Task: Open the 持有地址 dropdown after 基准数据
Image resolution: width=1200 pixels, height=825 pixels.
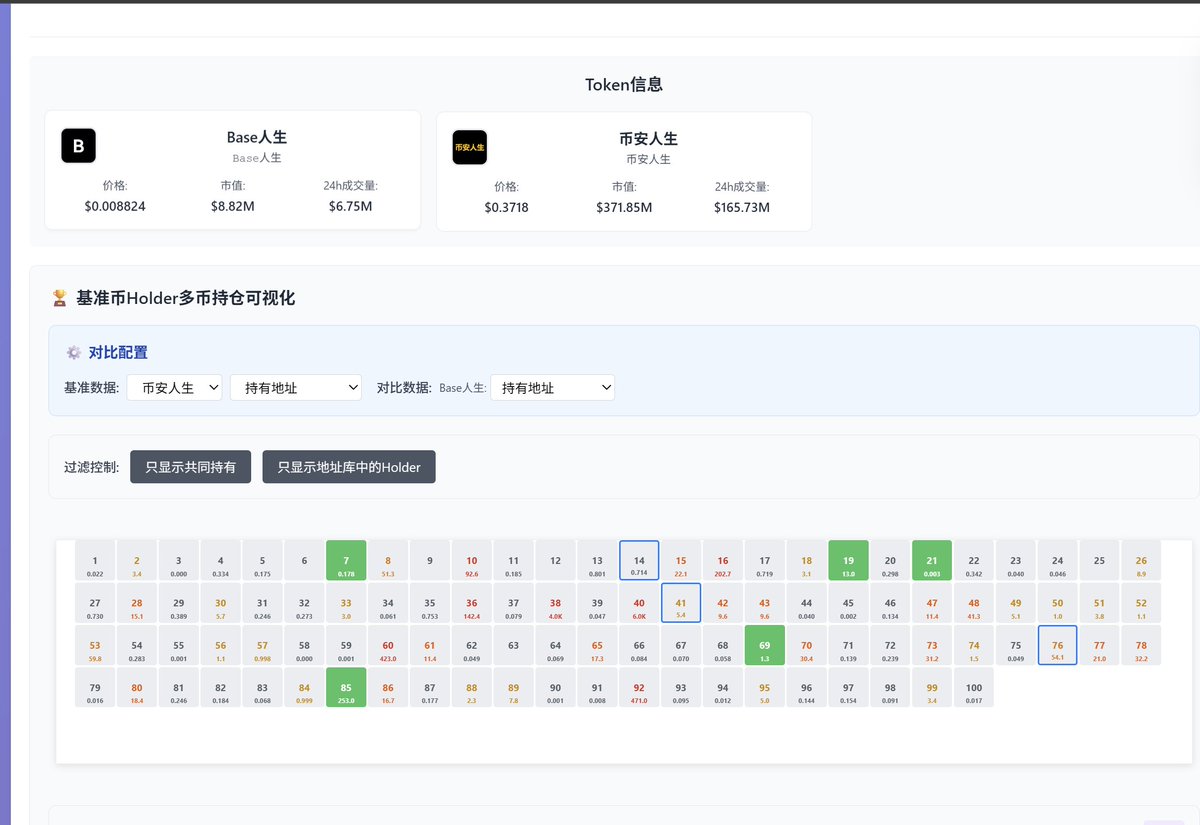Action: [x=296, y=388]
